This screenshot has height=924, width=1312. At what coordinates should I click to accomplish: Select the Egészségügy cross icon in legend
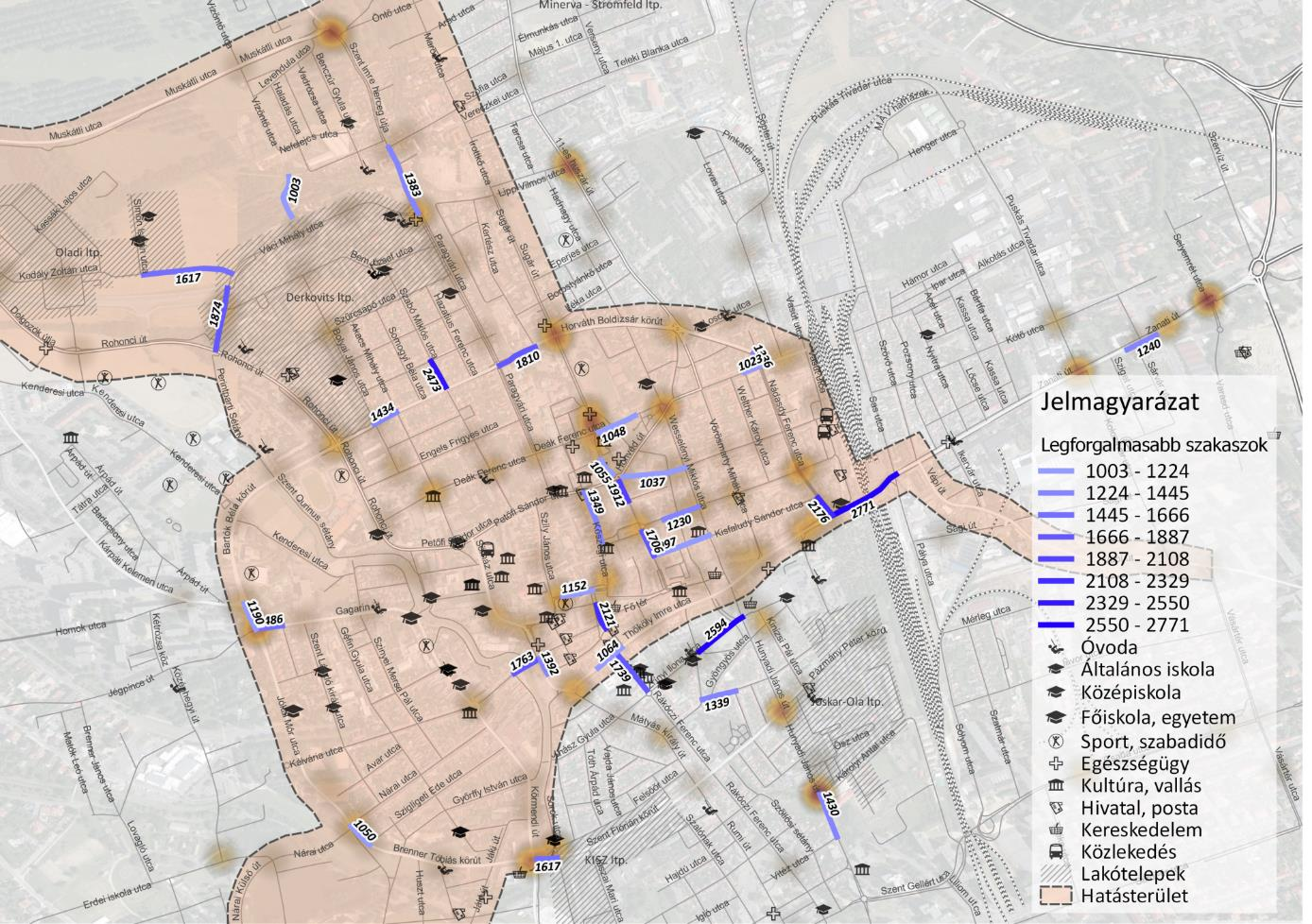1054,763
